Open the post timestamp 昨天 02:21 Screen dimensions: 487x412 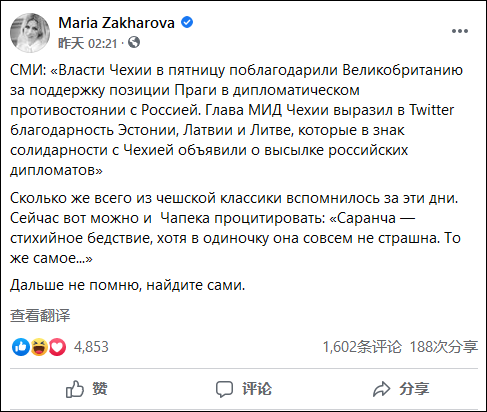[x=88, y=43]
